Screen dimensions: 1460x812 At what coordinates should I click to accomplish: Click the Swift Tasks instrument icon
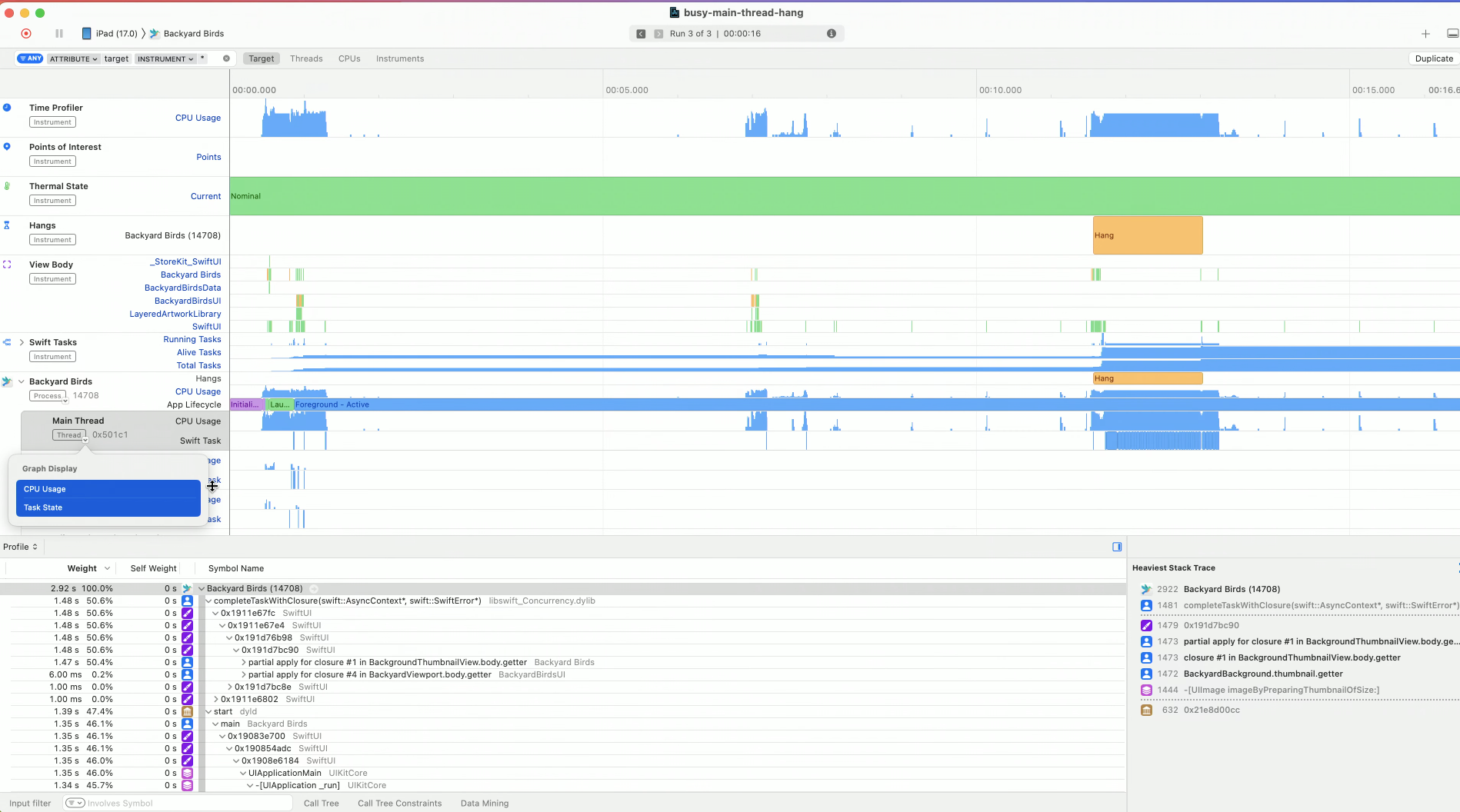click(7, 342)
